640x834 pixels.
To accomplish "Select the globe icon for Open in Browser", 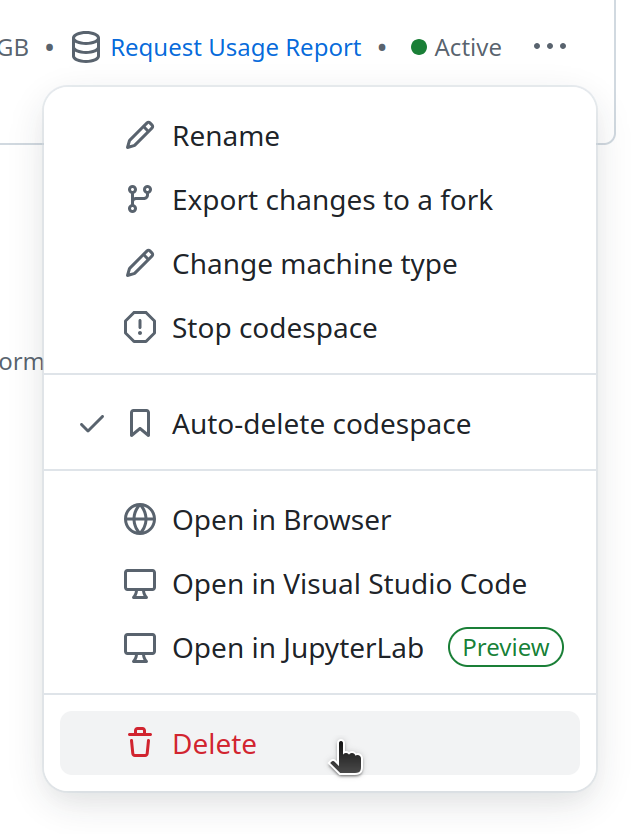I will [140, 519].
